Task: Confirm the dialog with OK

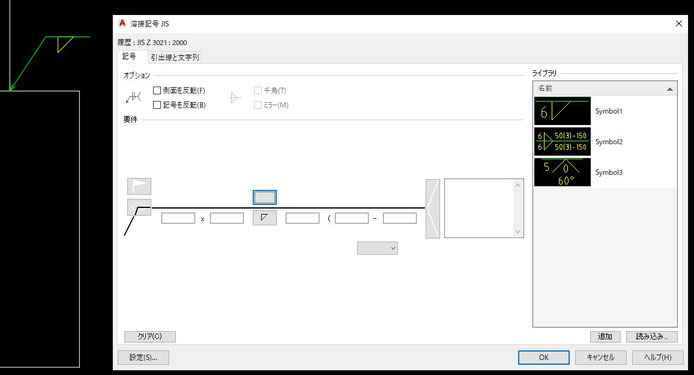Action: (544, 357)
